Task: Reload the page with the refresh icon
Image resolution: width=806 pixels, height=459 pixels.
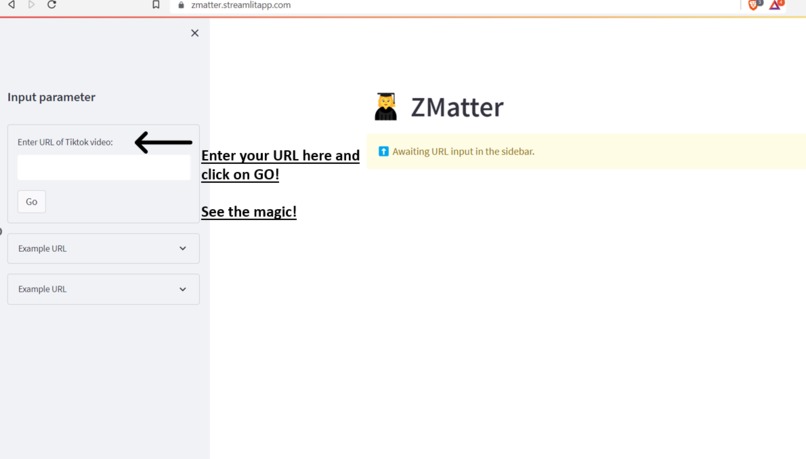Action: (51, 5)
